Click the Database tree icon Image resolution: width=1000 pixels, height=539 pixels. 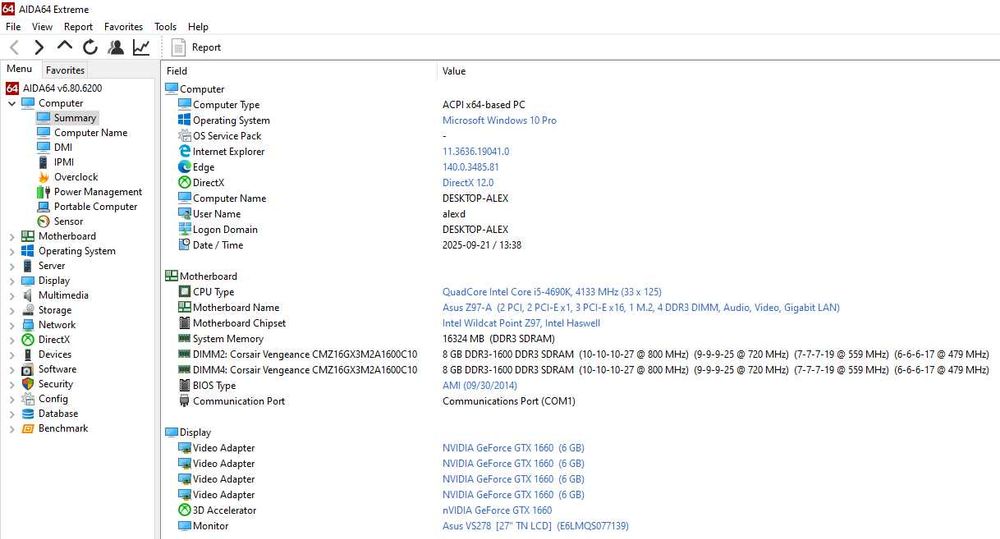(x=28, y=413)
